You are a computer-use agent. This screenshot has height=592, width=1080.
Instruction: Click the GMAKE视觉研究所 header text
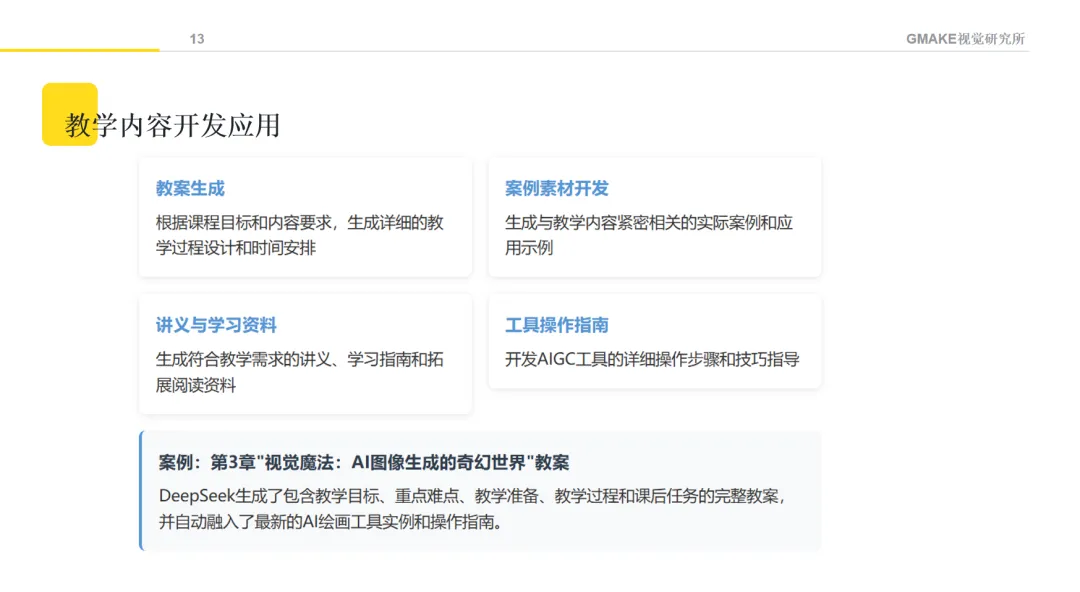point(965,39)
